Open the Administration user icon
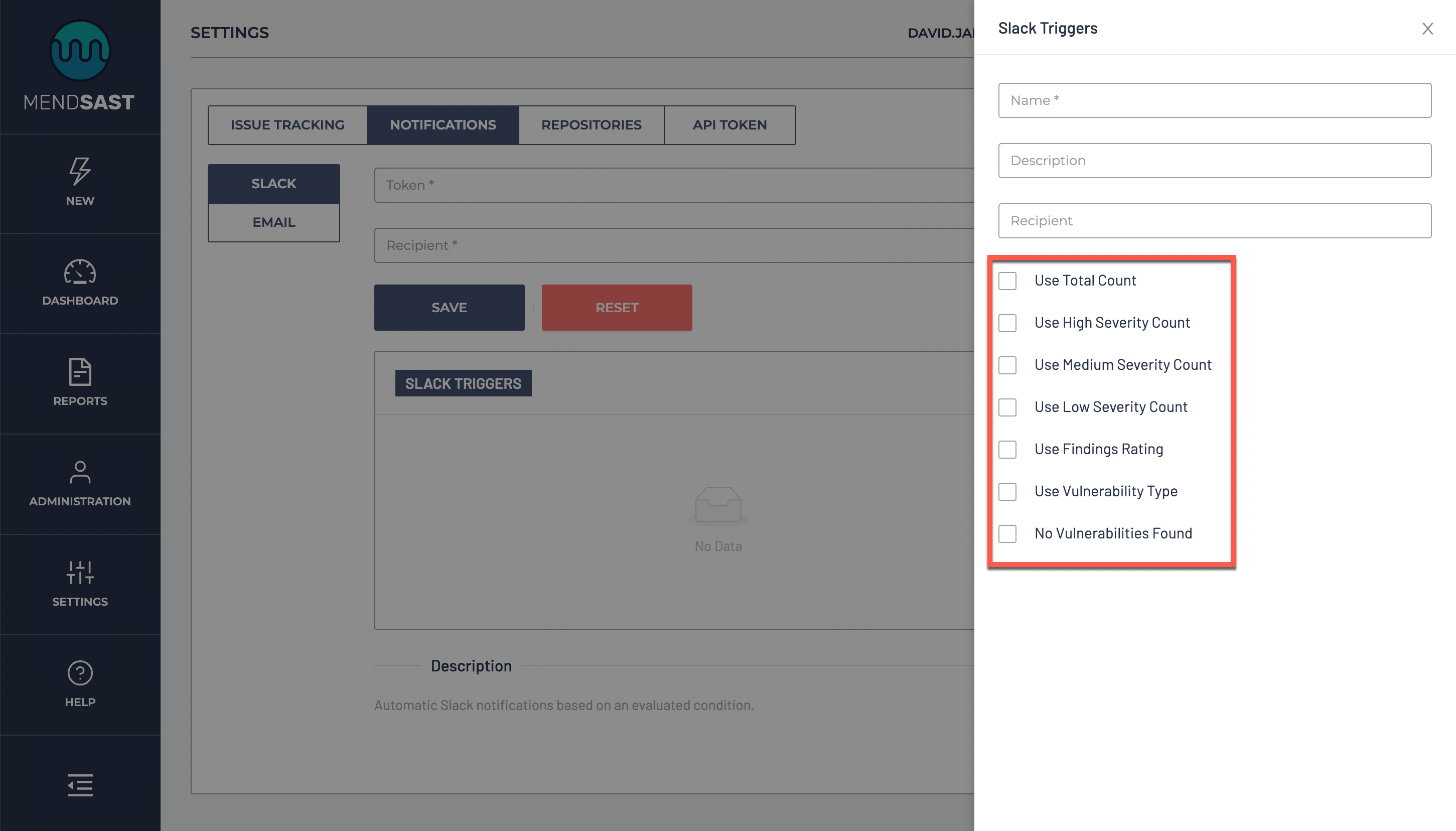1456x831 pixels. pos(80,472)
